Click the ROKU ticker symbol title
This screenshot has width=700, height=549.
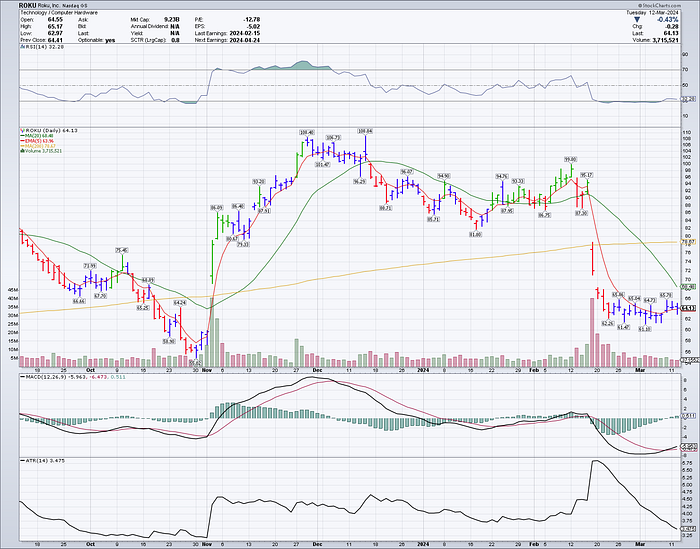pyautogui.click(x=27, y=6)
